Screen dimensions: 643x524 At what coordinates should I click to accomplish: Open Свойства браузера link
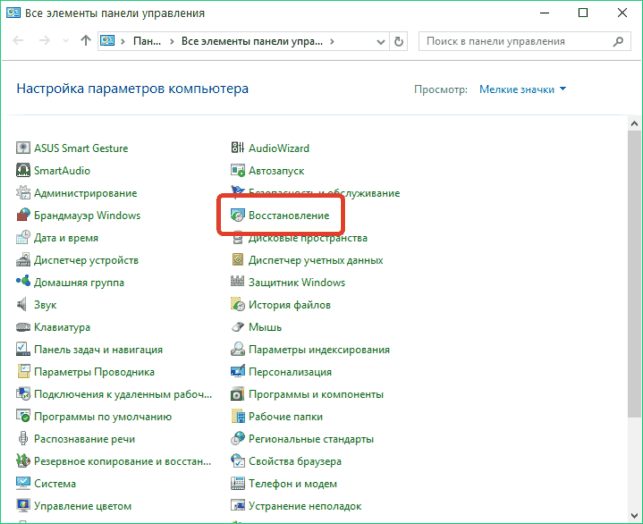coord(295,461)
